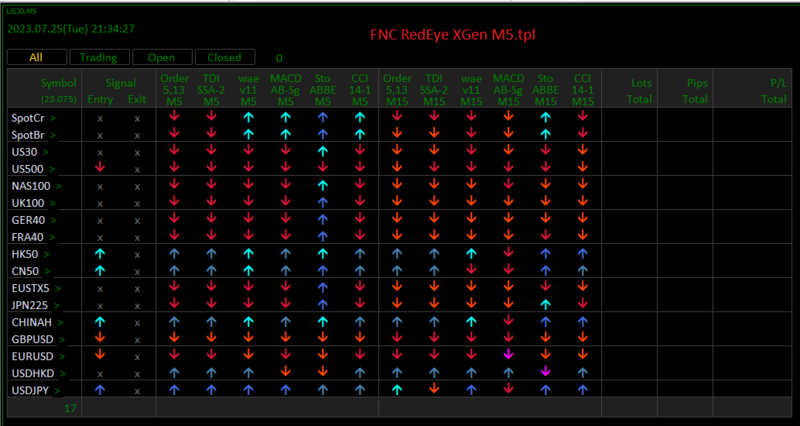This screenshot has height=426, width=800.
Task: Click SpotCr Order 5,13 M5 down arrow
Action: pyautogui.click(x=174, y=116)
